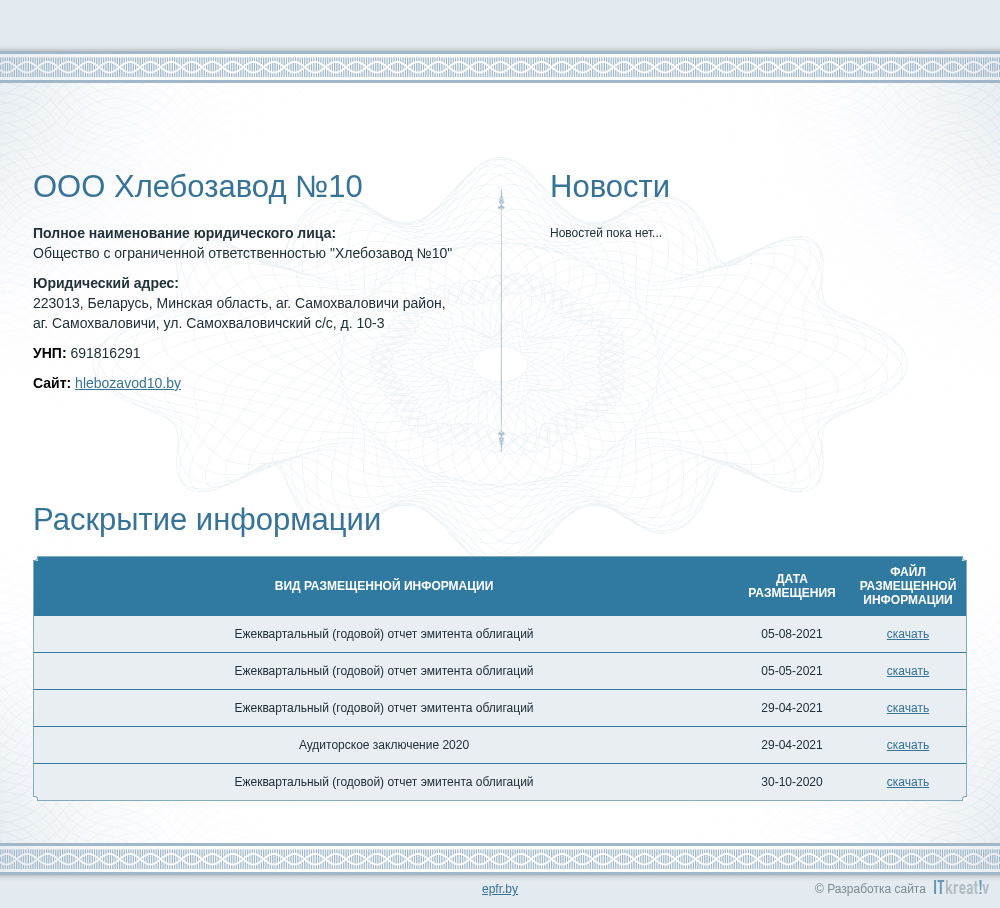Download the report dated 30-10-2020
This screenshot has height=908, width=1000.
point(908,782)
